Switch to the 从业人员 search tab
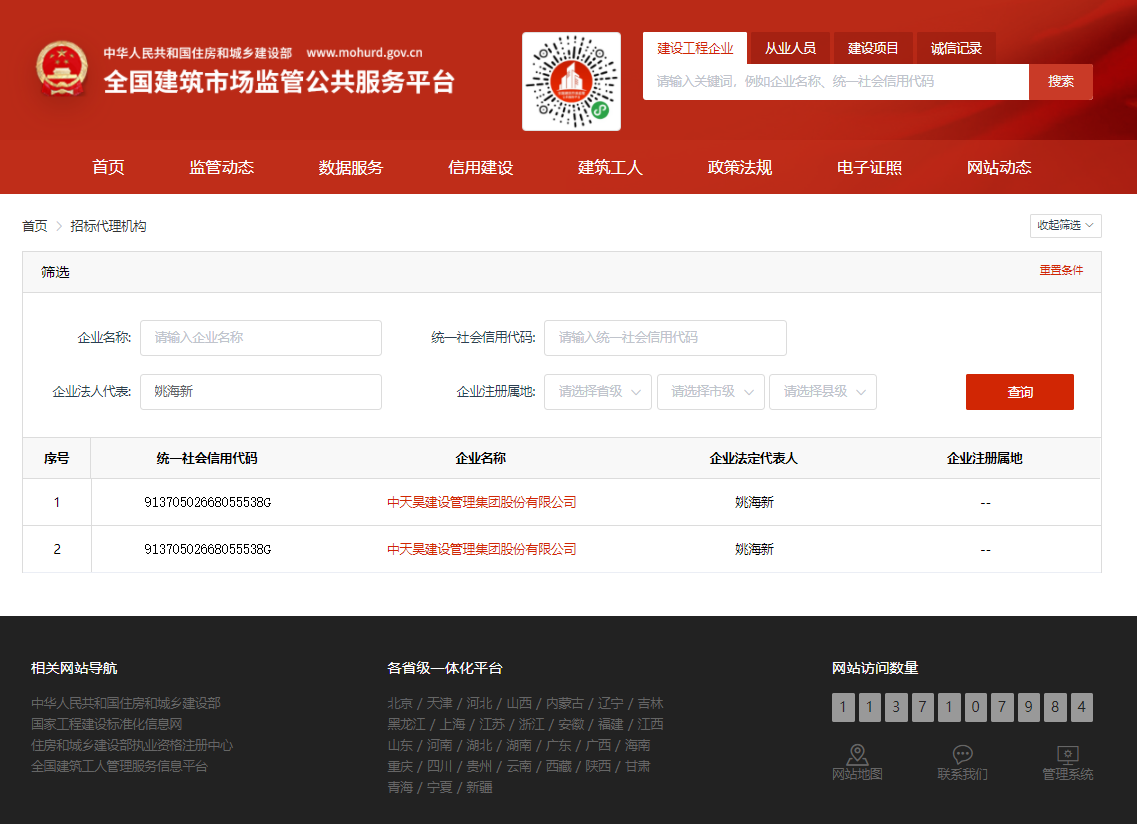This screenshot has width=1137, height=824. pyautogui.click(x=790, y=48)
